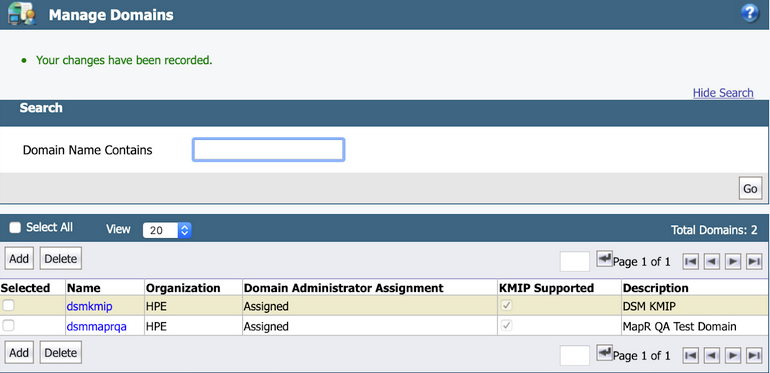This screenshot has height=373, width=770.
Task: Focus the Domain Name Contains field
Action: (268, 150)
